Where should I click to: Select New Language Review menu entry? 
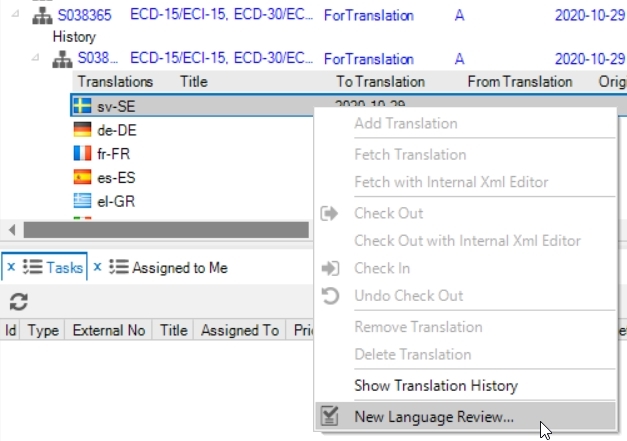(x=434, y=416)
